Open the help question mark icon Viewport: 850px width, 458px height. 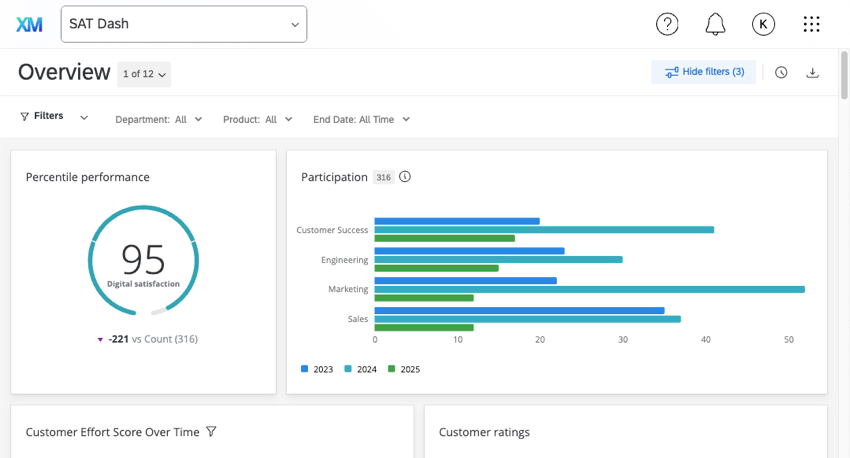coord(667,24)
